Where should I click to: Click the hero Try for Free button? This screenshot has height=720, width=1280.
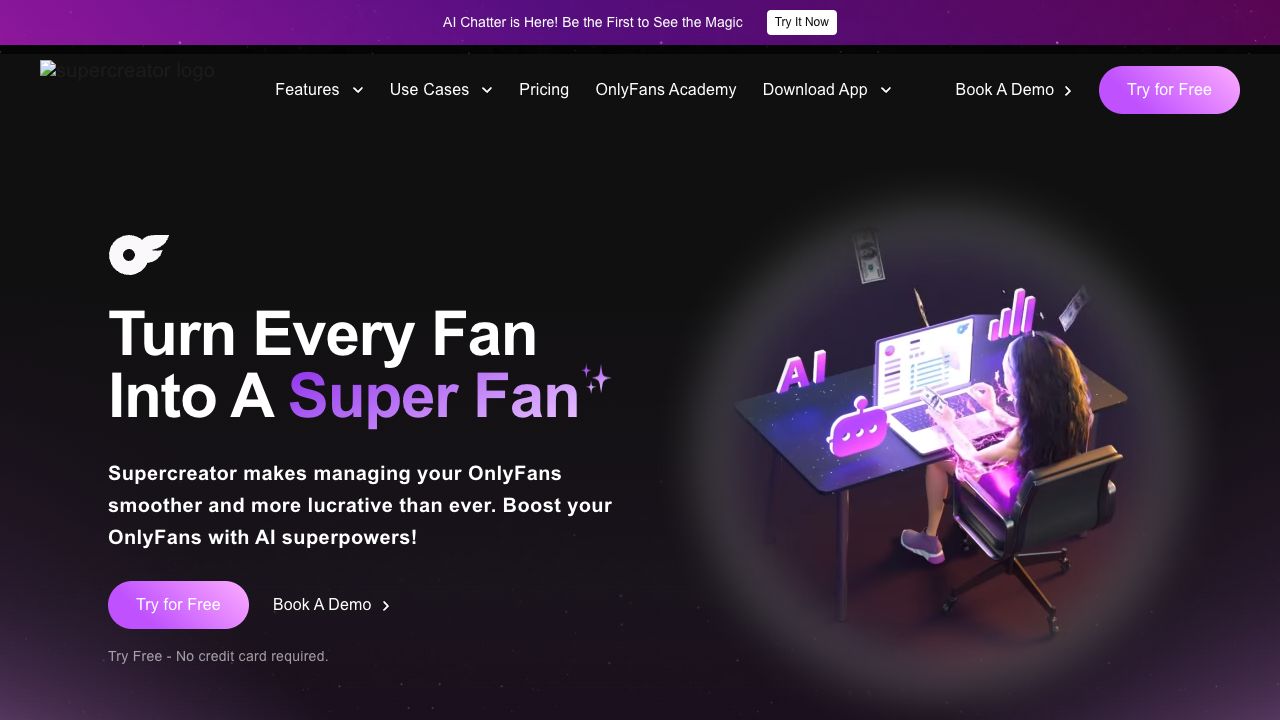point(178,605)
